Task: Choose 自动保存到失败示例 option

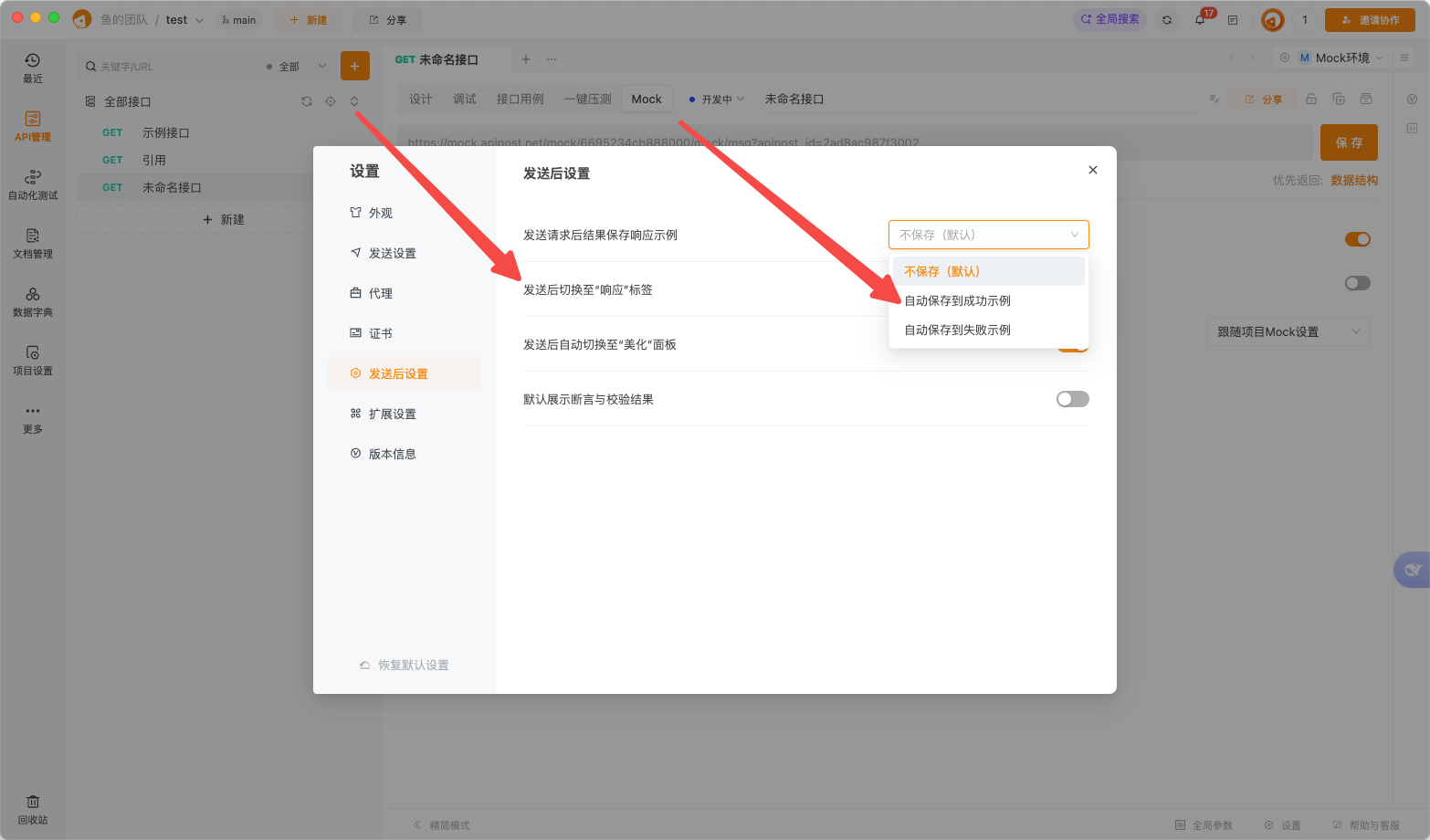Action: [989, 330]
